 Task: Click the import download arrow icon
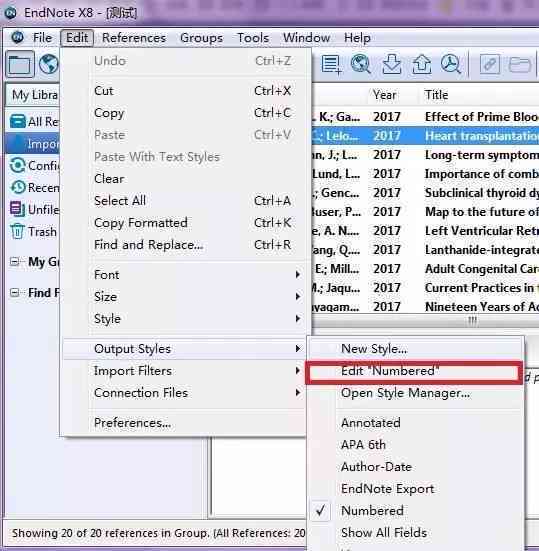391,64
